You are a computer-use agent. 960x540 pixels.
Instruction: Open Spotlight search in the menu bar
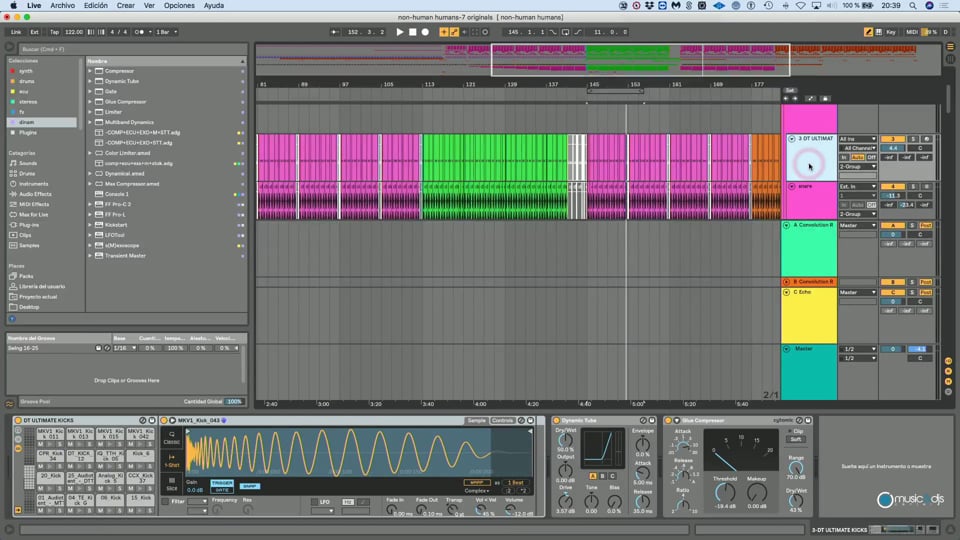pyautogui.click(x=913, y=6)
